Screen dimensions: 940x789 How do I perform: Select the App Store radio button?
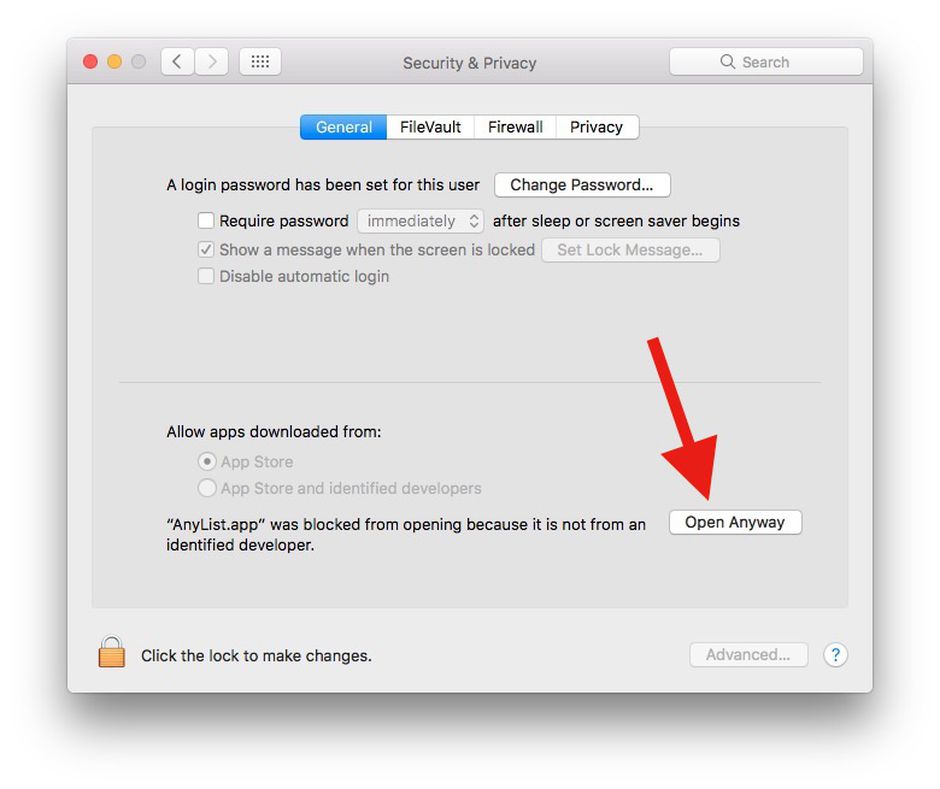click(207, 462)
